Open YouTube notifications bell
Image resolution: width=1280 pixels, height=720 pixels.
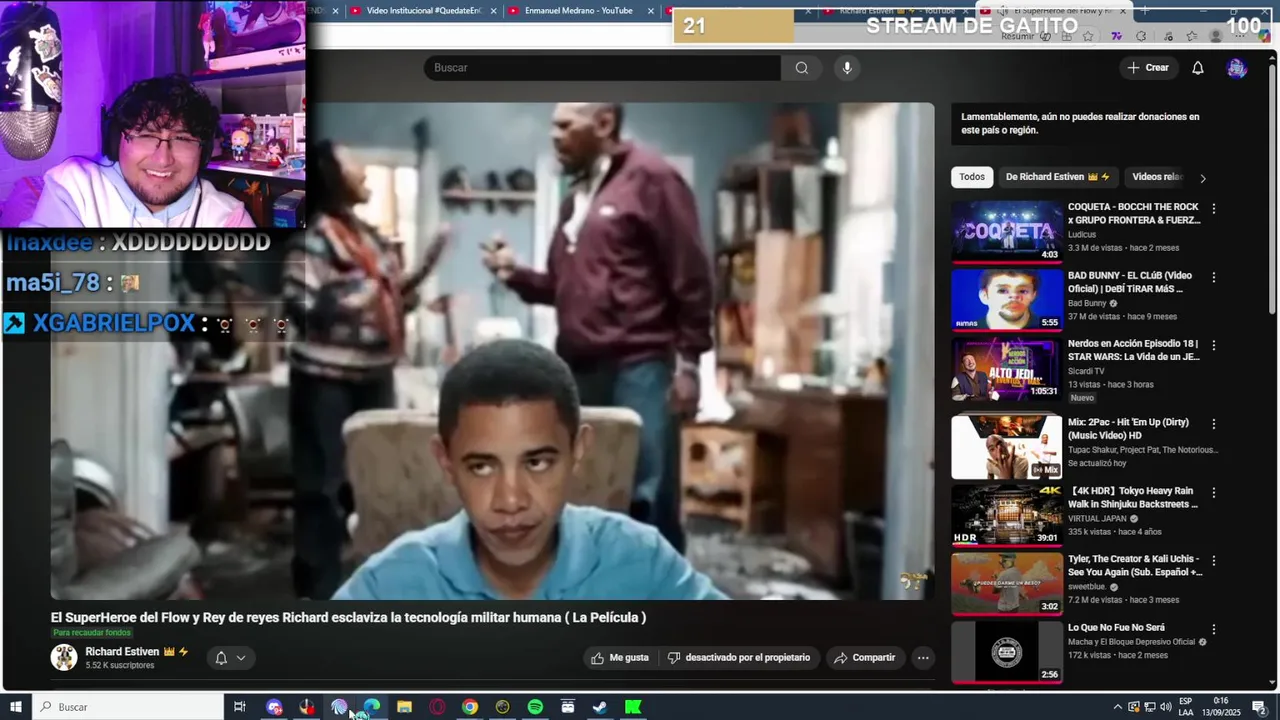point(1197,68)
